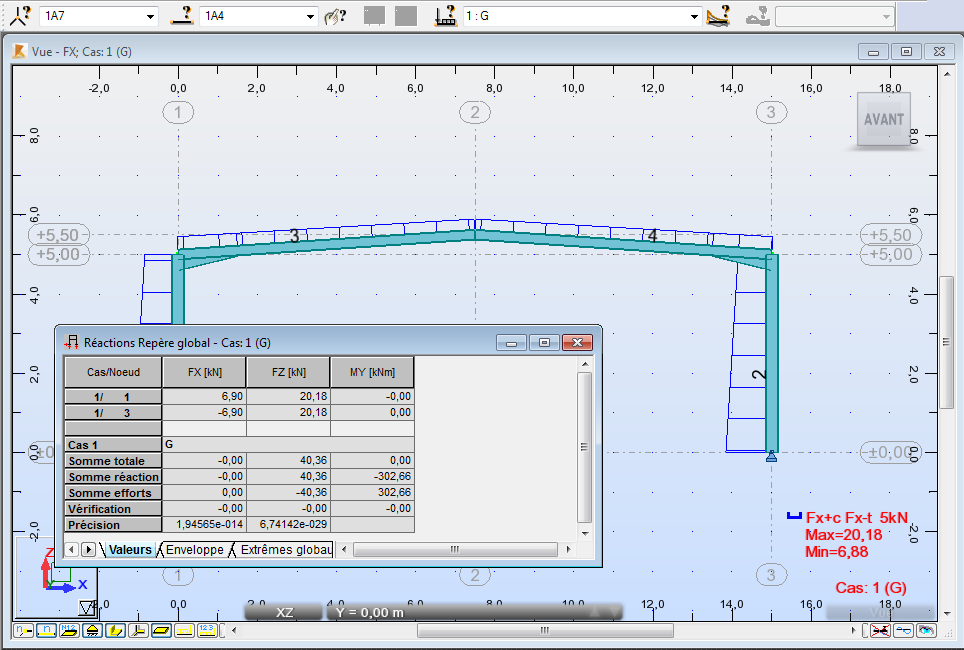The image size is (964, 650).
Task: Select row 1/ 3 header
Action: [113, 413]
